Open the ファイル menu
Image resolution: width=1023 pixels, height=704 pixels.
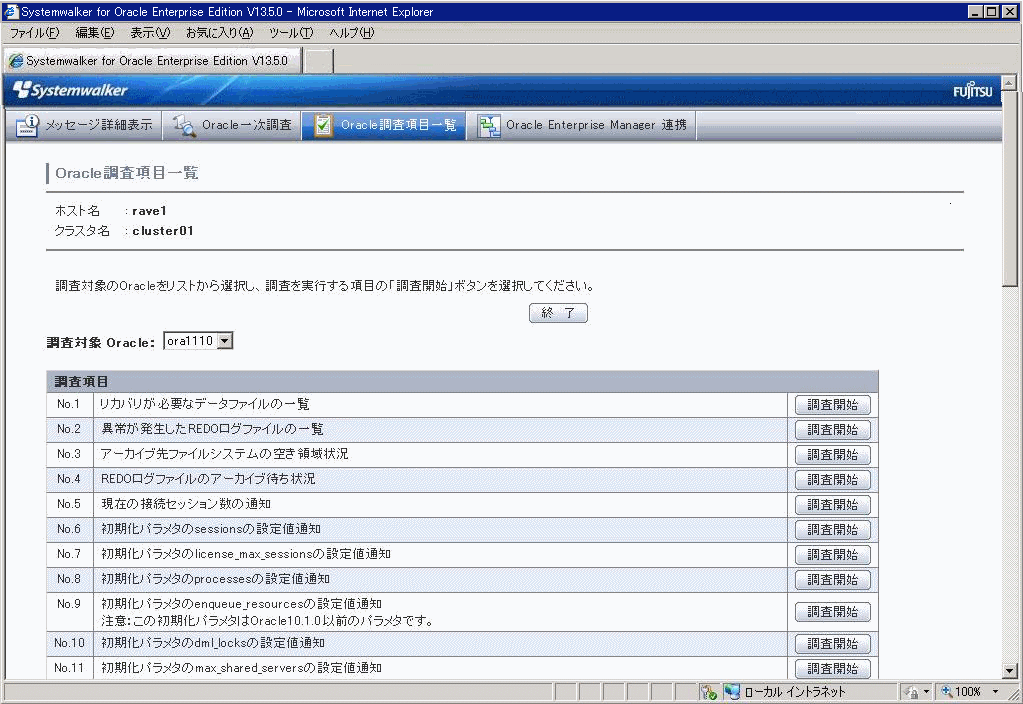[35, 33]
